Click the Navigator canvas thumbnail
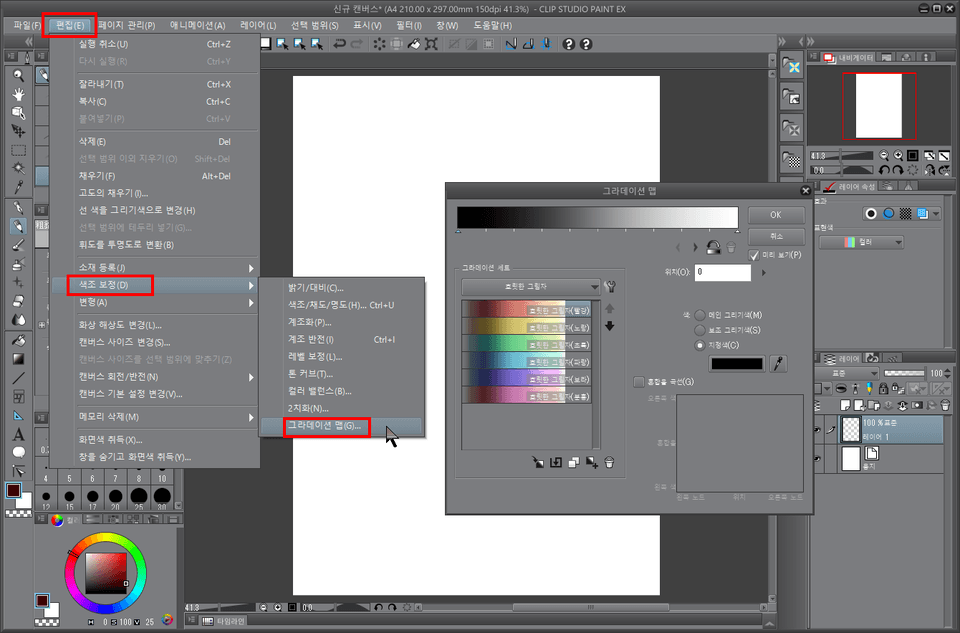 tap(879, 107)
